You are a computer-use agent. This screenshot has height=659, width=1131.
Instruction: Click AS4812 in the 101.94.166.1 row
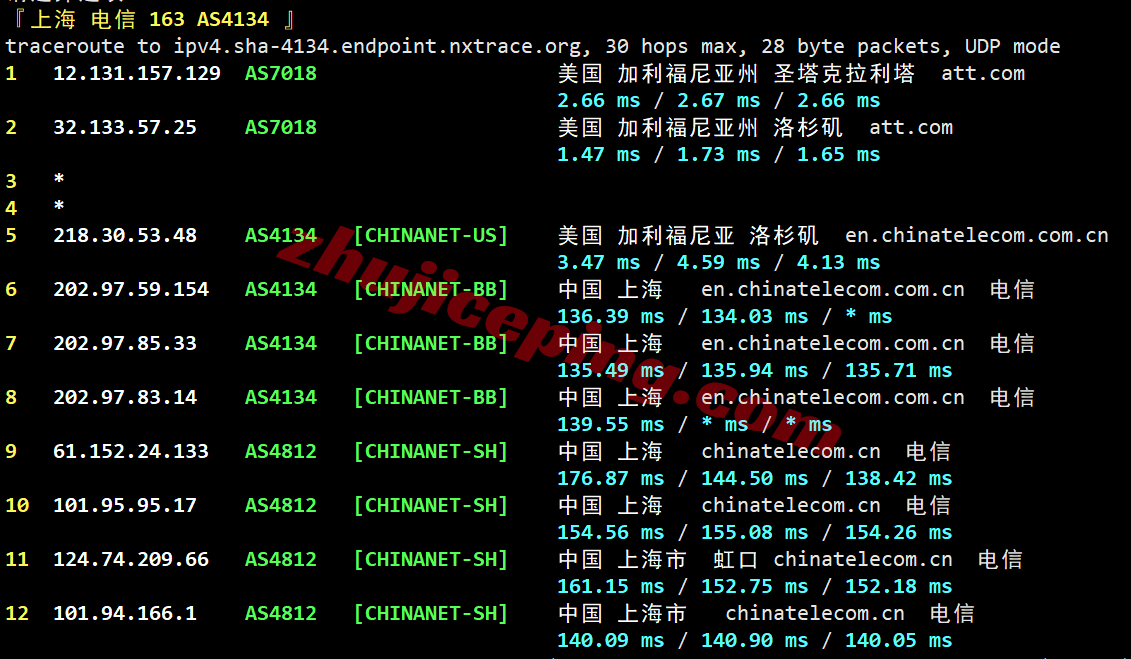coord(281,614)
